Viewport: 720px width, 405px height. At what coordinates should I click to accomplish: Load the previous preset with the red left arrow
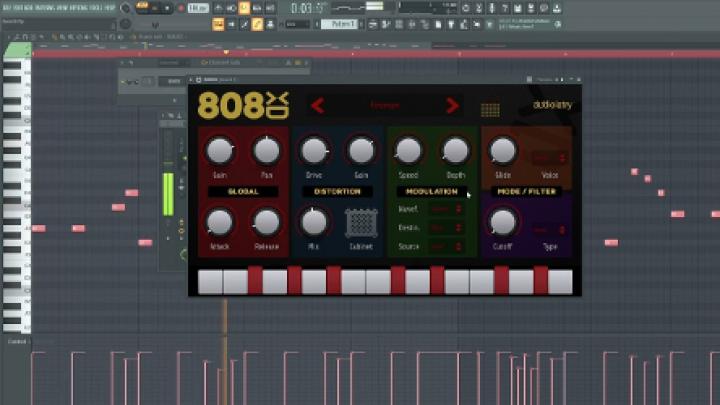[318, 106]
